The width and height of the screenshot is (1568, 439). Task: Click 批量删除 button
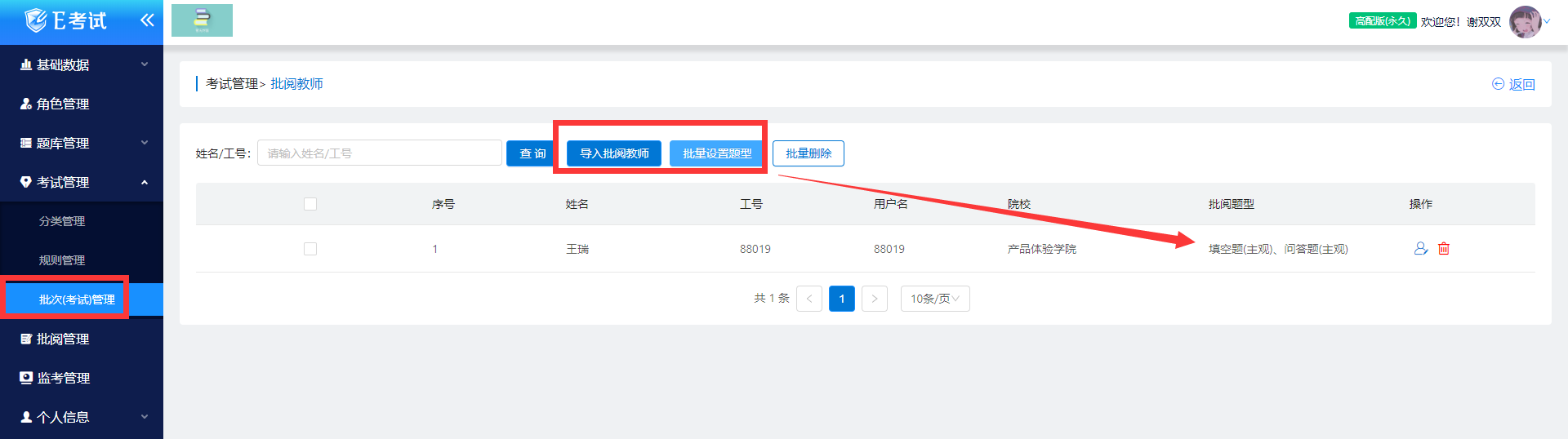pyautogui.click(x=808, y=153)
